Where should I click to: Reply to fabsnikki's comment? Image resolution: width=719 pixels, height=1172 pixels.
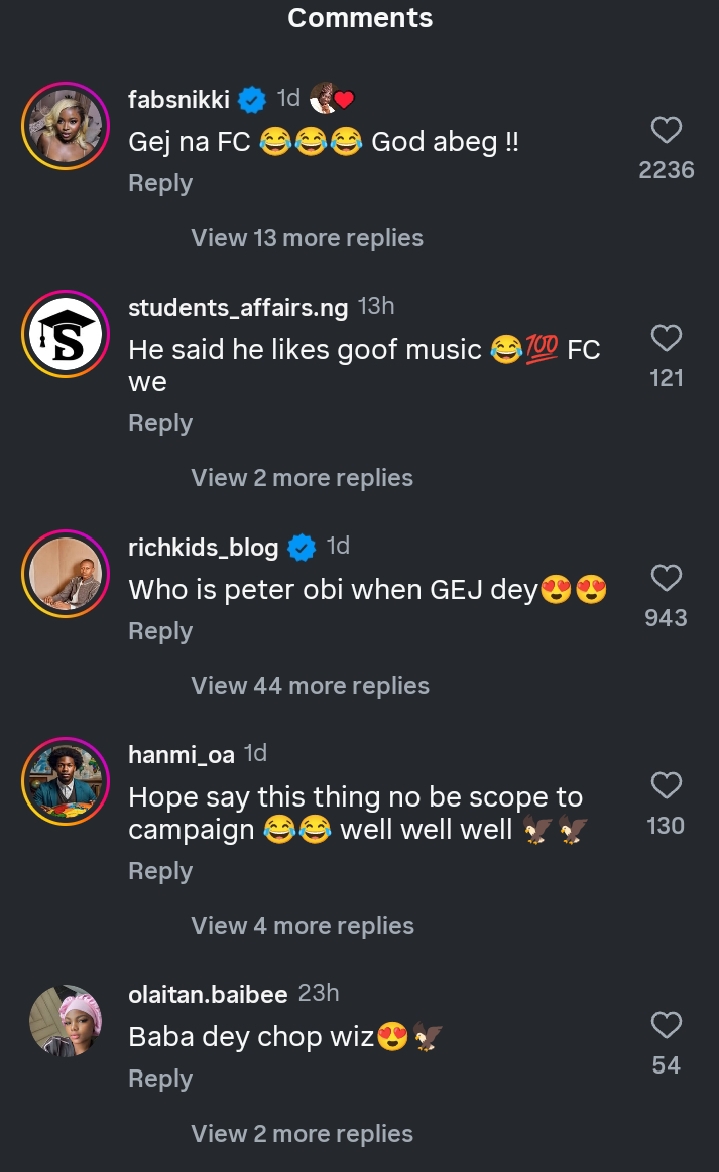[x=160, y=183]
